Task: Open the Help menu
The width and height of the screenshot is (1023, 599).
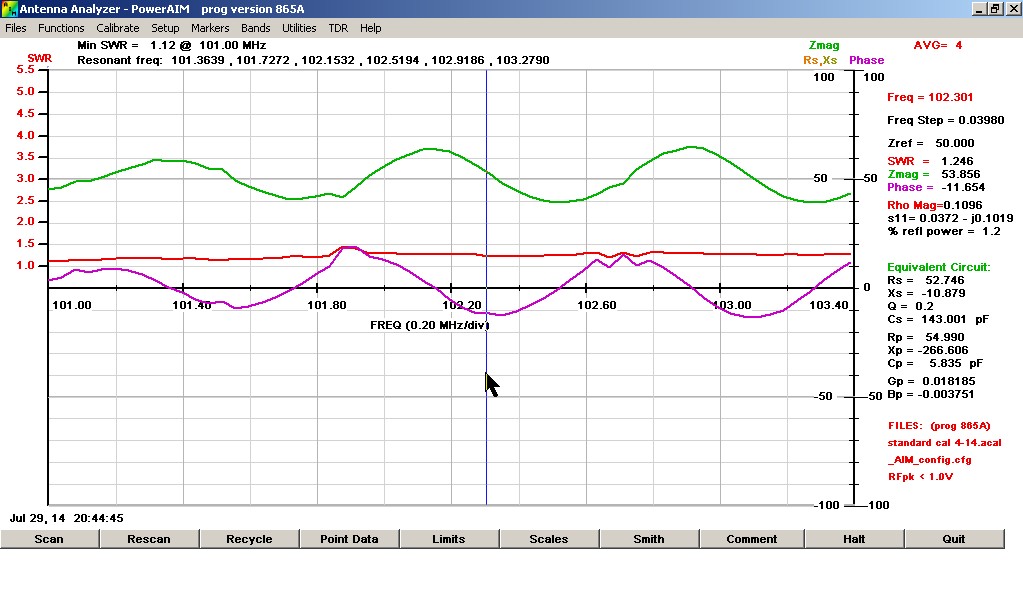Action: click(371, 28)
